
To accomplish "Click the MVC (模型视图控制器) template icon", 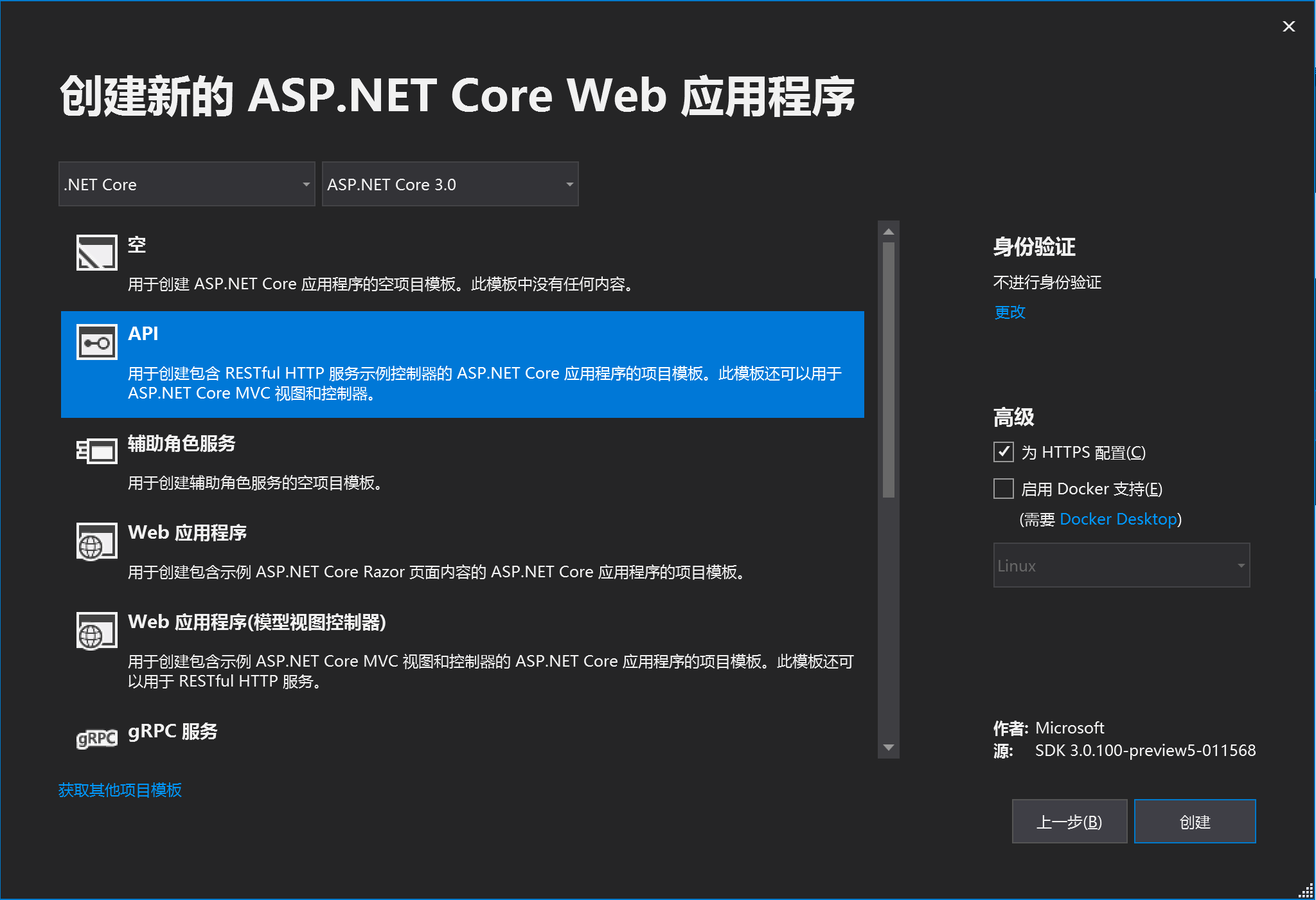I will [x=96, y=631].
